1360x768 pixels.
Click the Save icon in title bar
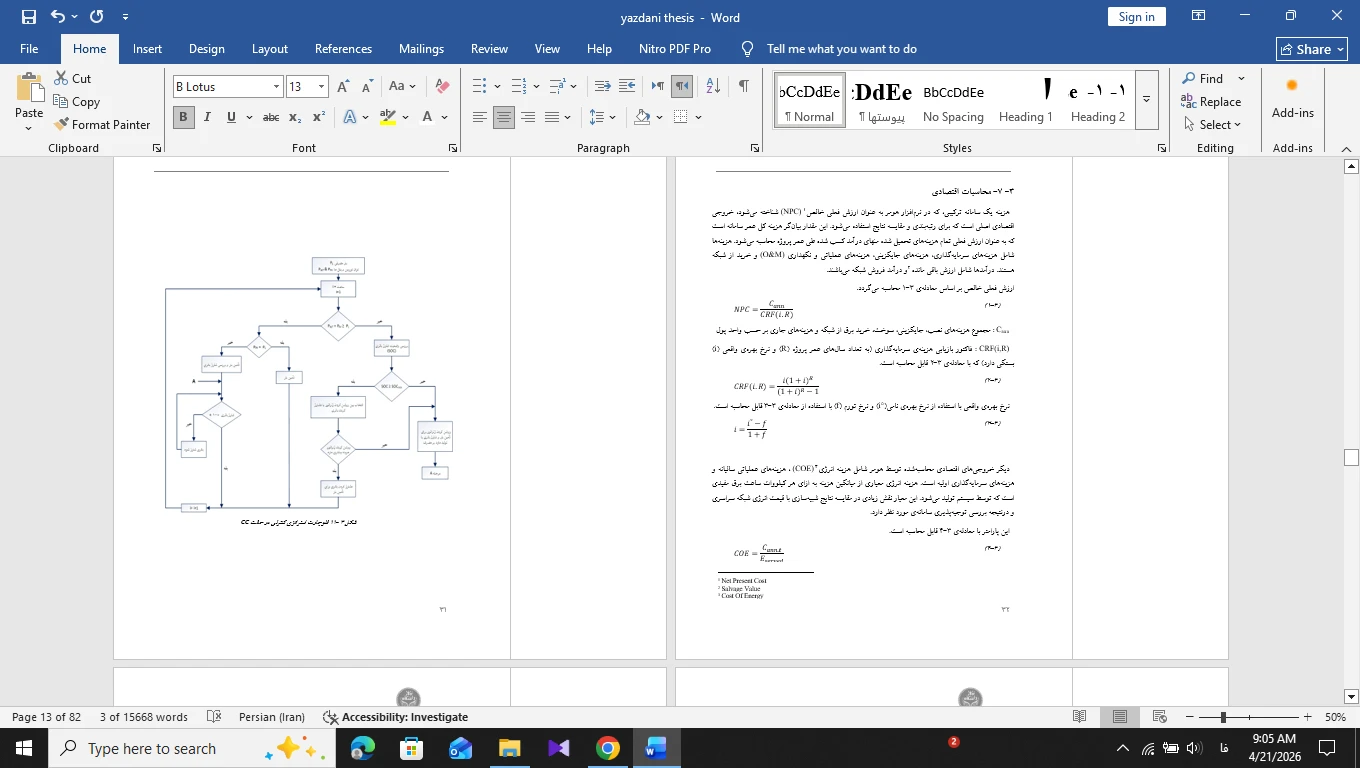28,16
